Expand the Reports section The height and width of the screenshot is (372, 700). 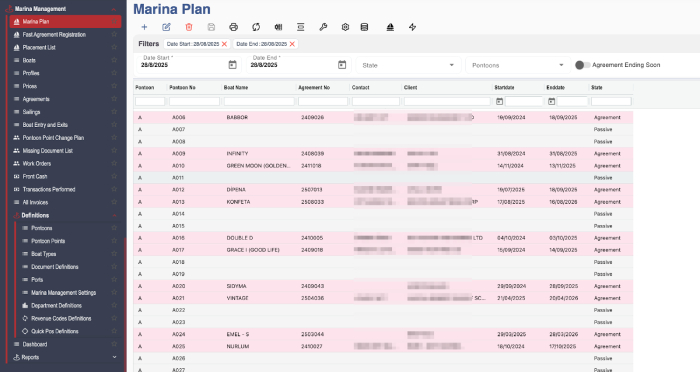(114, 357)
